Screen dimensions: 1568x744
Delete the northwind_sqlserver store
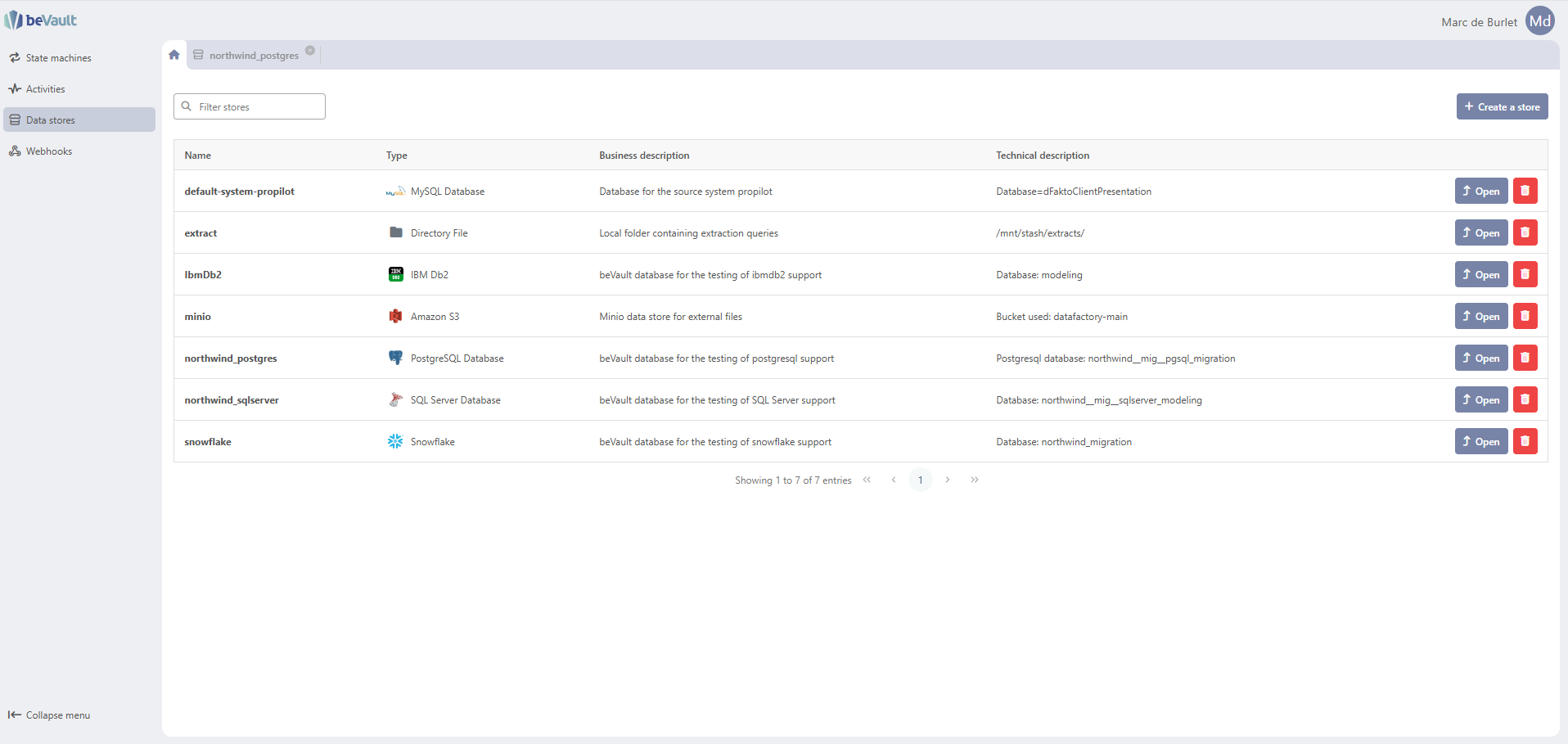point(1525,400)
